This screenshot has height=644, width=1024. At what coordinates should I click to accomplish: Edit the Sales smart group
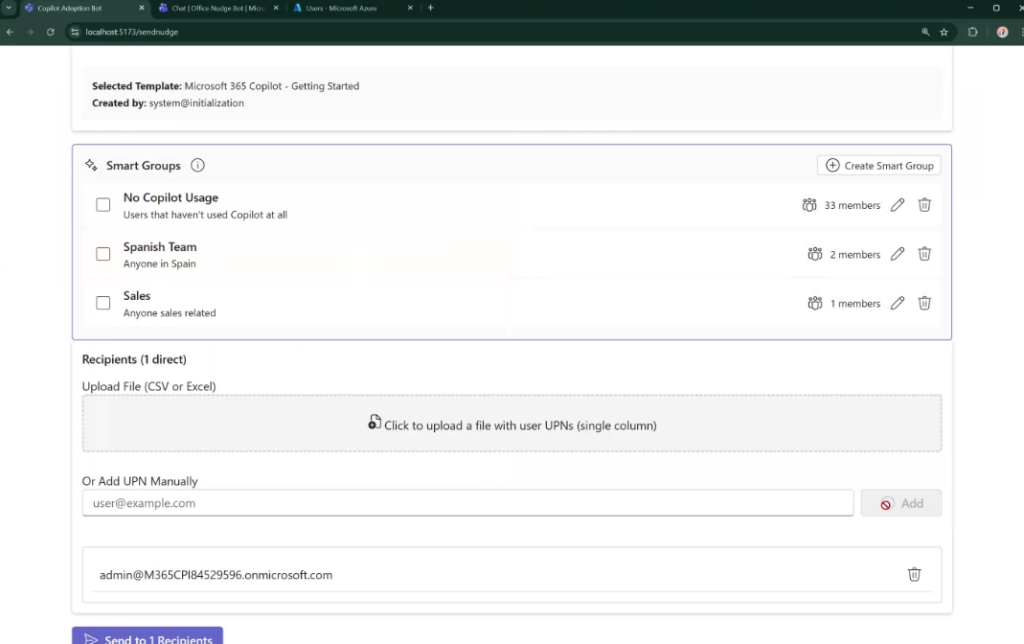[x=897, y=303]
